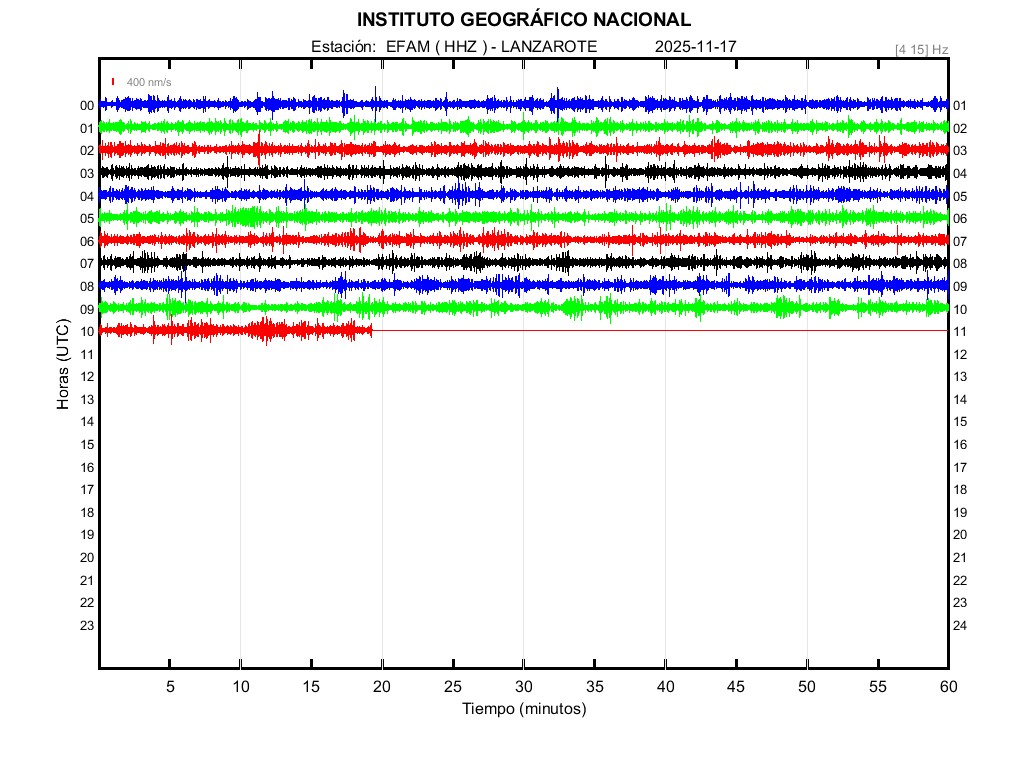Click the black trace for hour 07
This screenshot has height=768, width=1024.
pyautogui.click(x=500, y=262)
